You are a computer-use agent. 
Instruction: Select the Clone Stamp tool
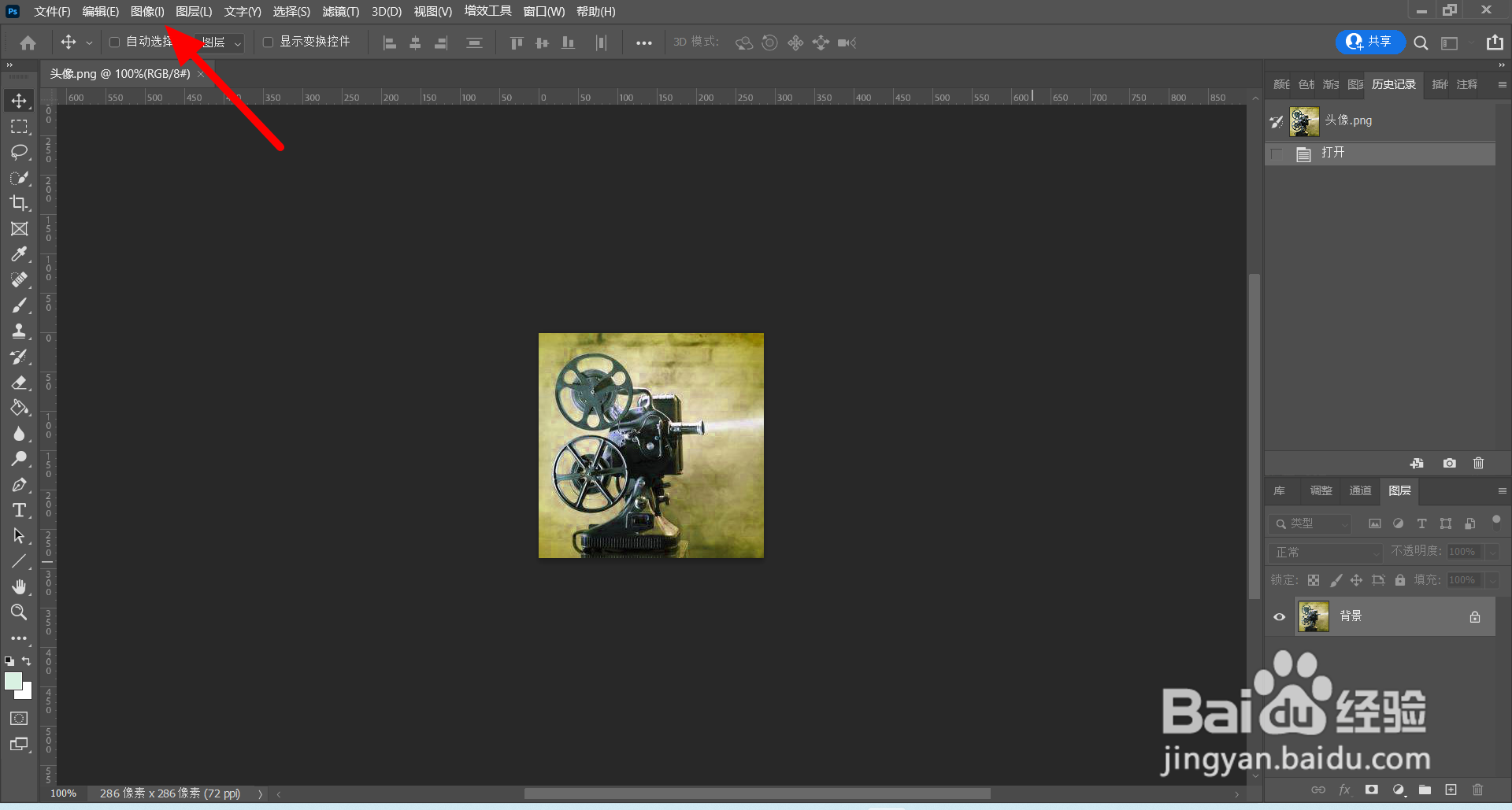19,331
